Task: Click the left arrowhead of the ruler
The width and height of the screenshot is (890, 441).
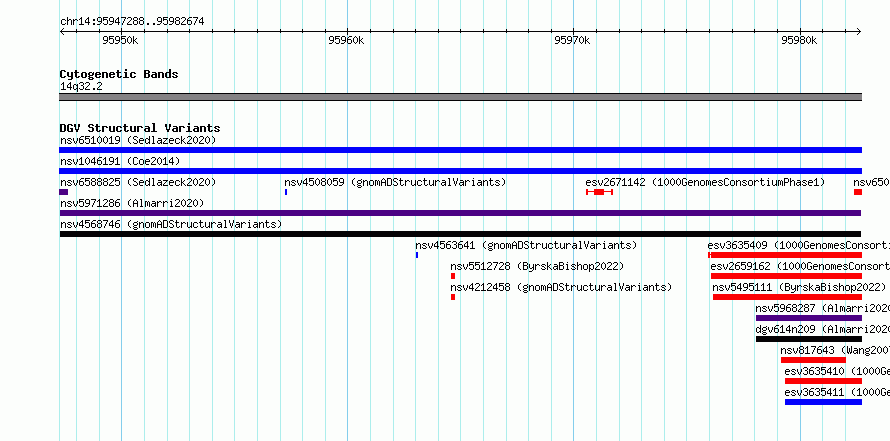Action: click(62, 32)
